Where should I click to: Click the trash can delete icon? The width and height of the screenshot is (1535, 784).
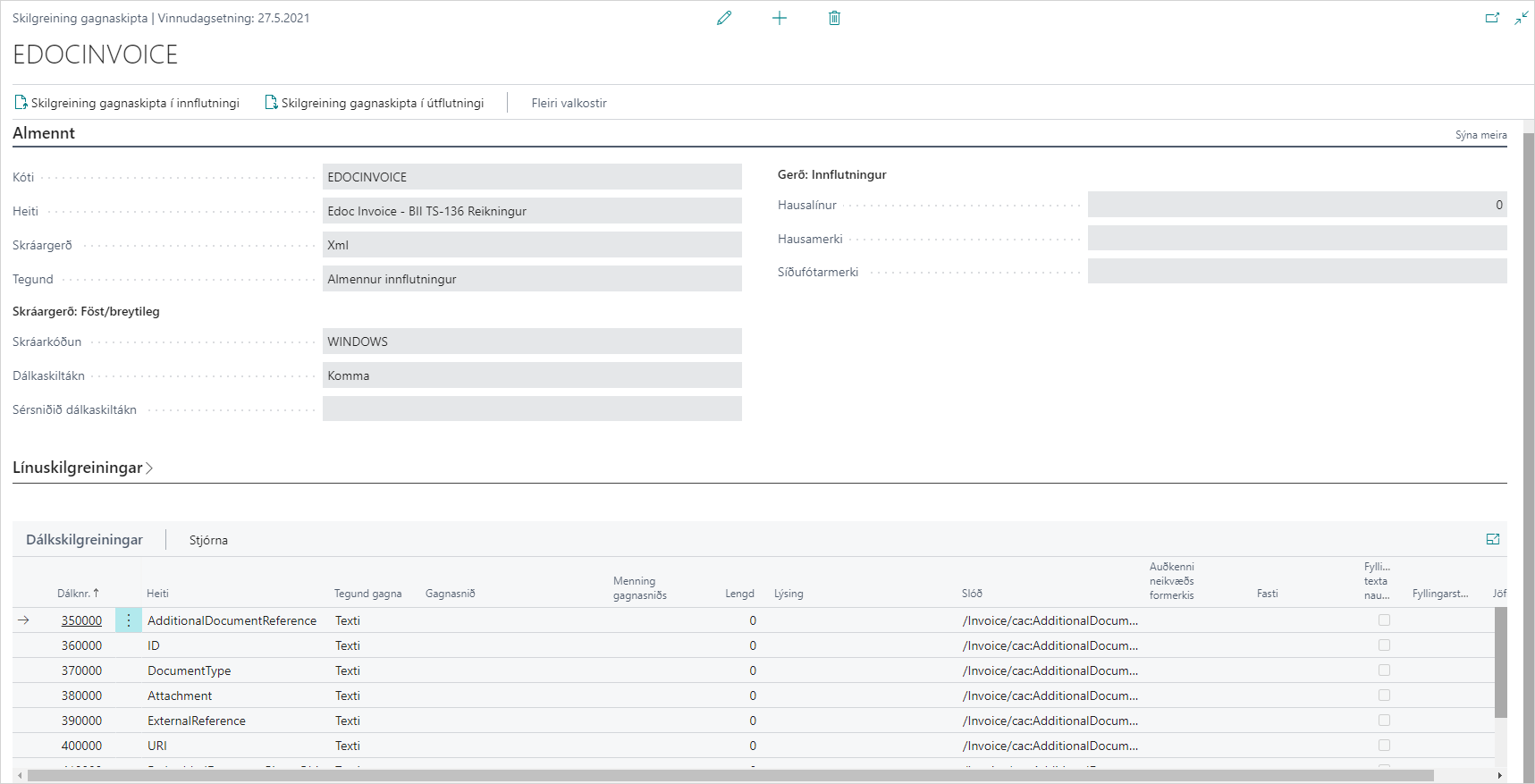[834, 18]
